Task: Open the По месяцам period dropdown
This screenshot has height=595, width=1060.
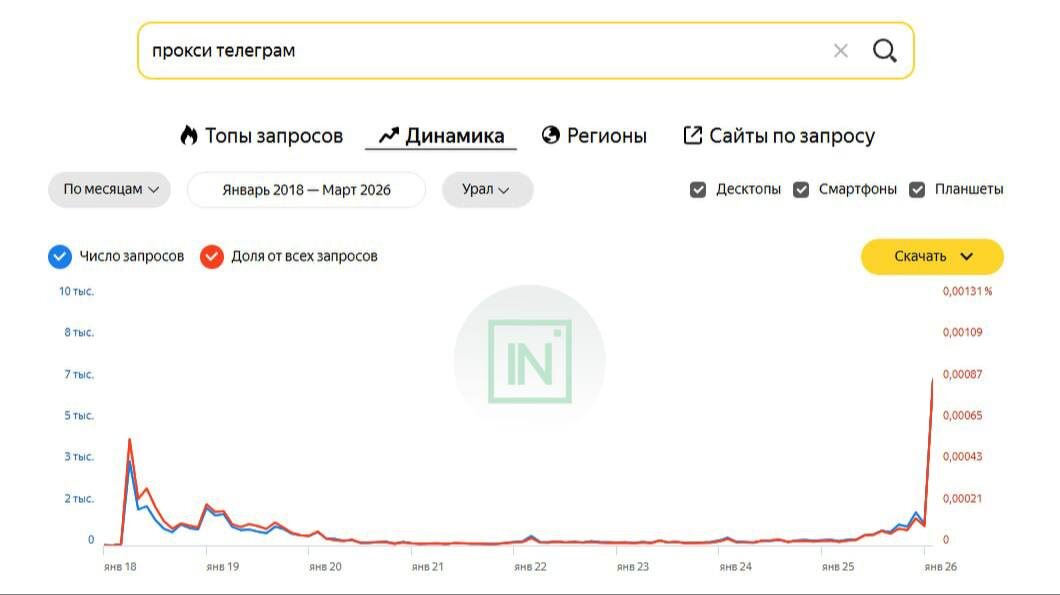Action: tap(110, 190)
